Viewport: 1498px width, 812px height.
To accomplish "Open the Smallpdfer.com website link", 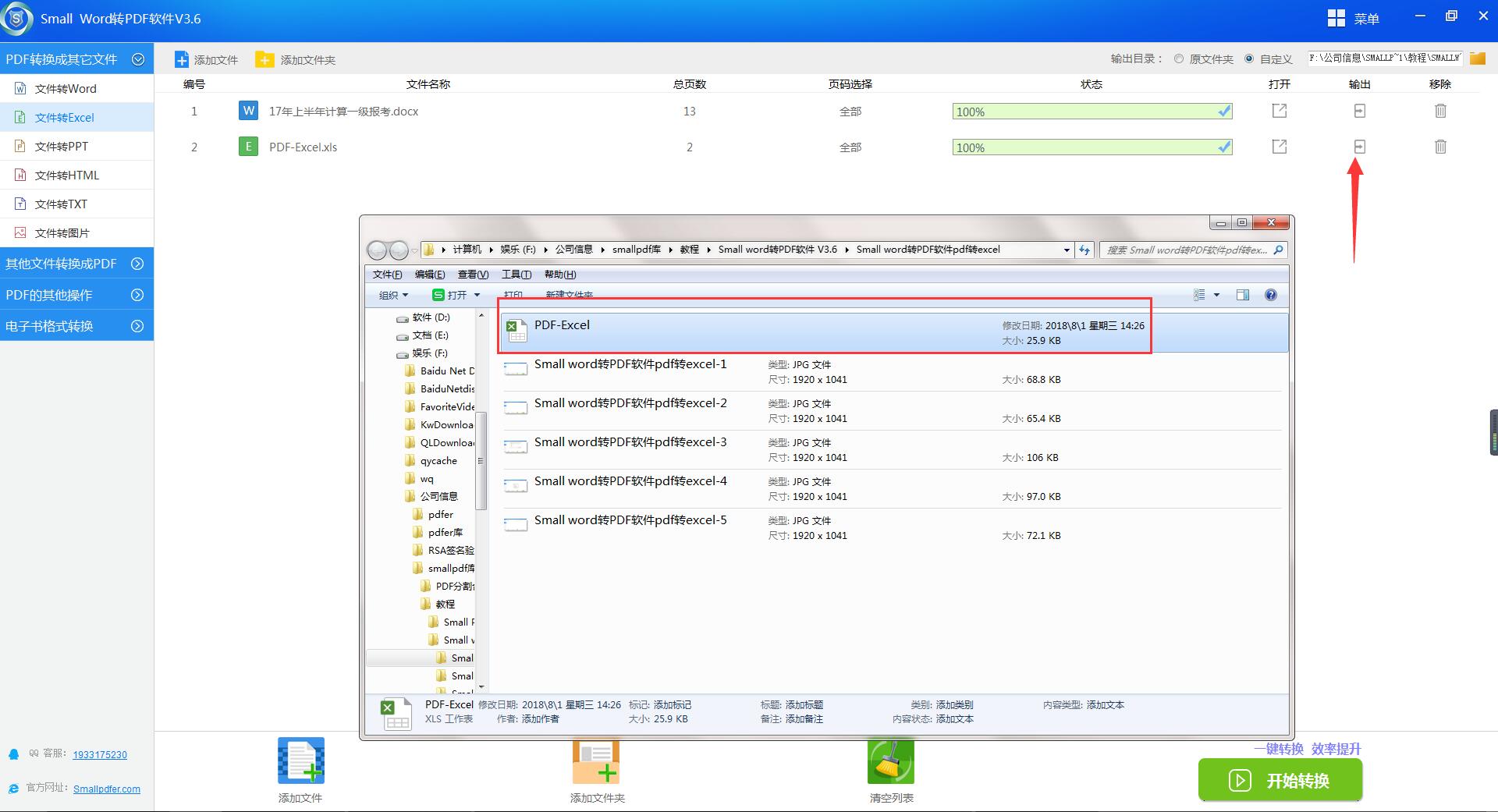I will point(107,789).
